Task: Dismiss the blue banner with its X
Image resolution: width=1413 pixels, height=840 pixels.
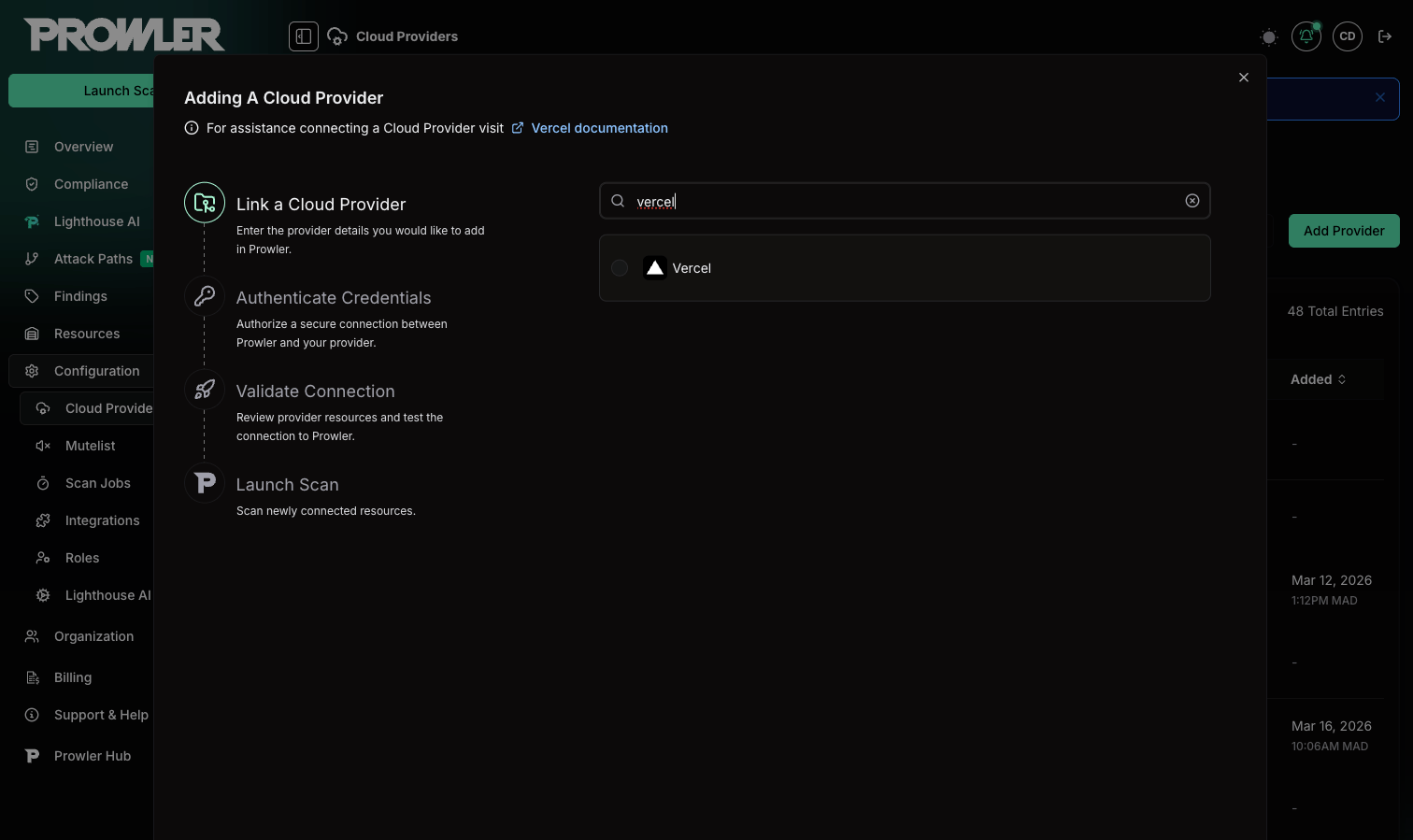Action: [1380, 97]
